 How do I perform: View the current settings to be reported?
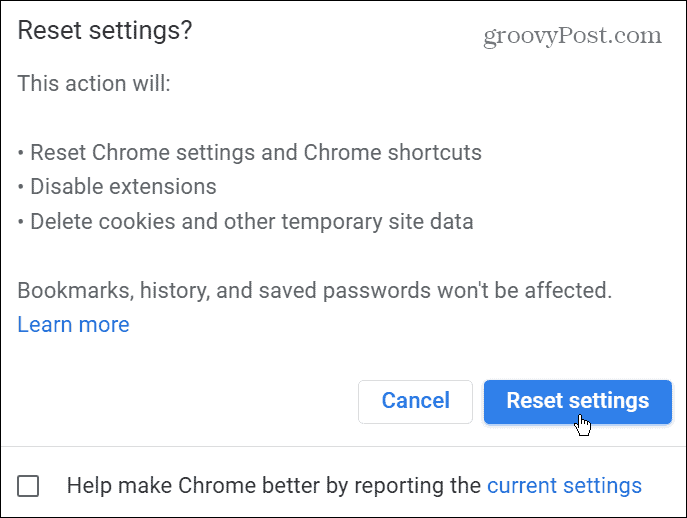click(564, 486)
